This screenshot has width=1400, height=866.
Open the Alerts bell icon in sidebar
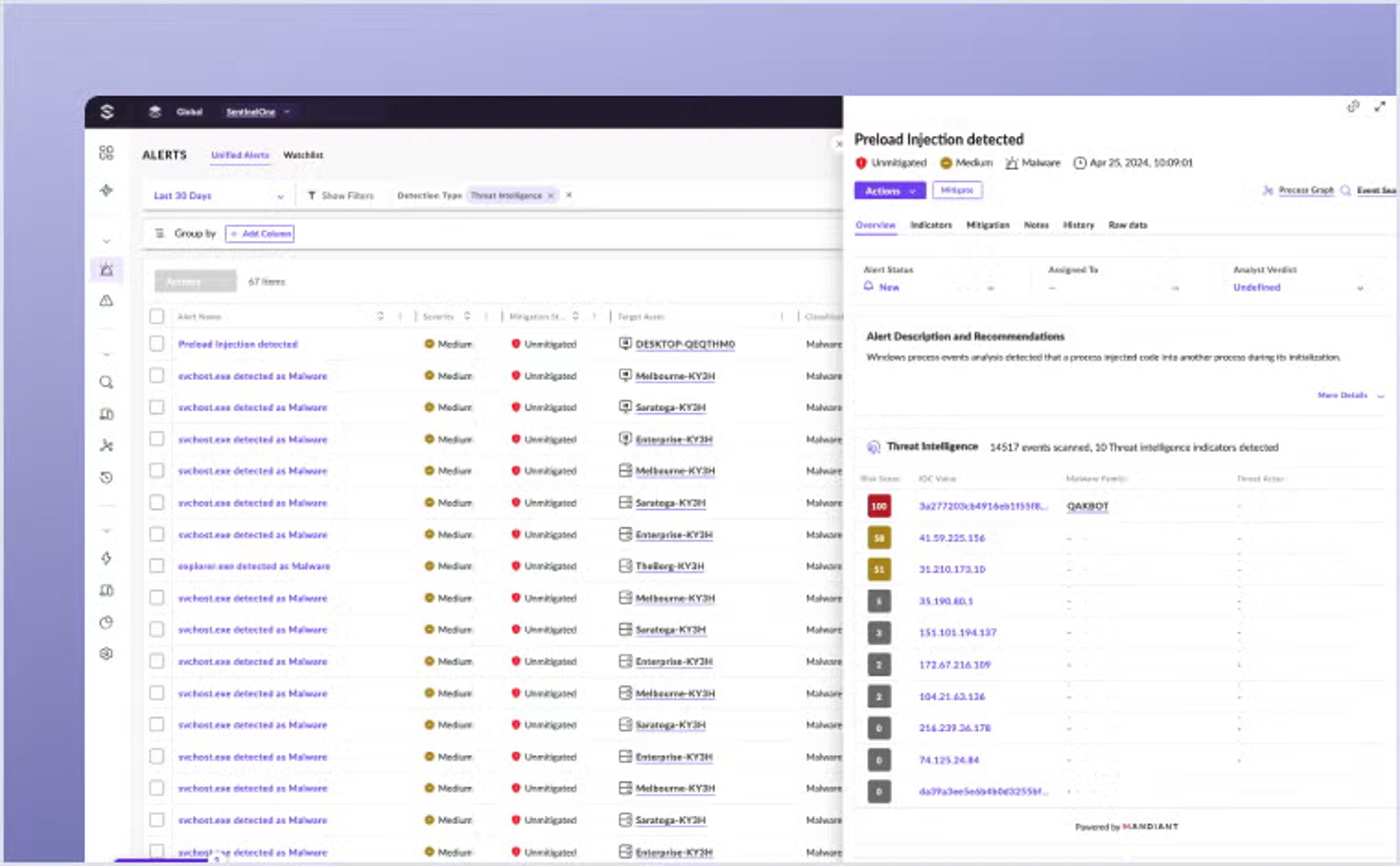pos(107,270)
